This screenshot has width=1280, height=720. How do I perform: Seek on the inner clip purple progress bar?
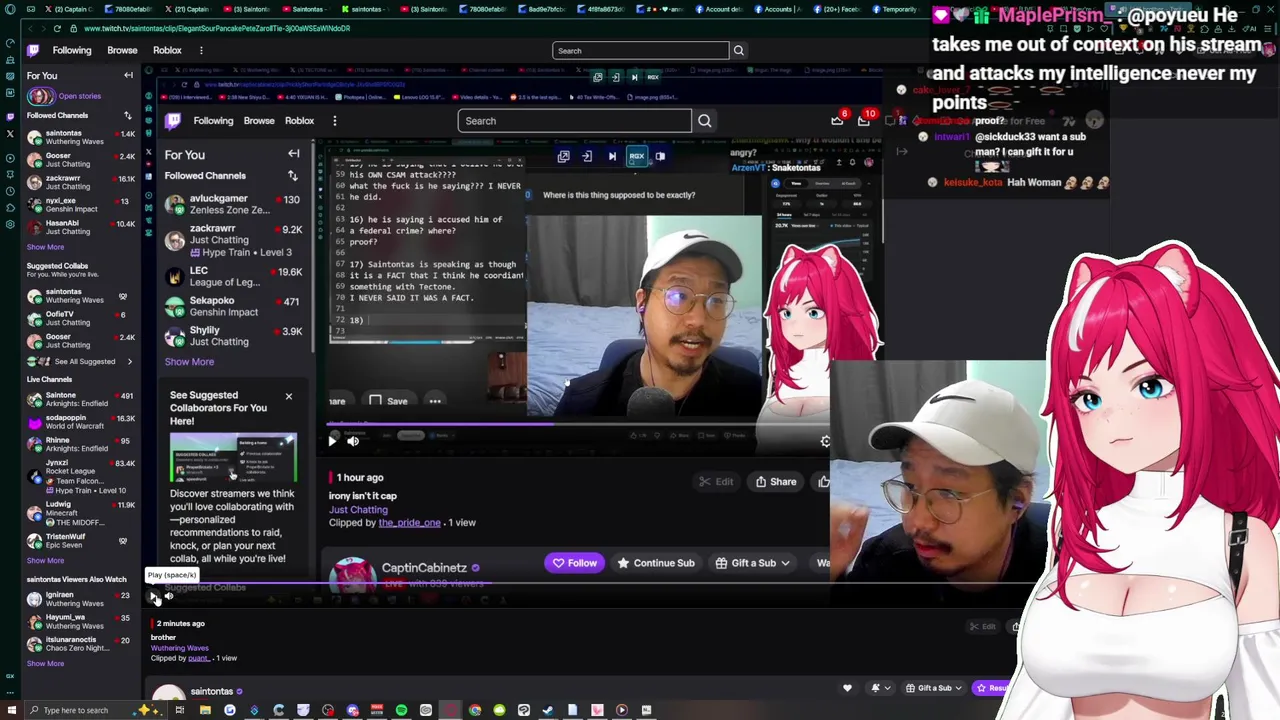[580, 425]
